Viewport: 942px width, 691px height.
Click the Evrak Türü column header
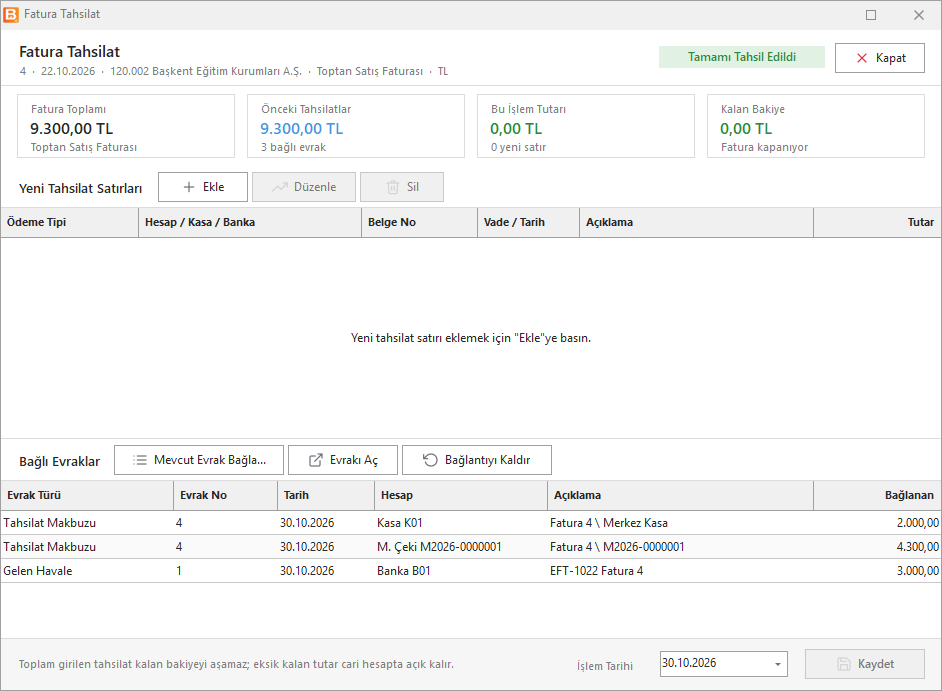tap(87, 496)
